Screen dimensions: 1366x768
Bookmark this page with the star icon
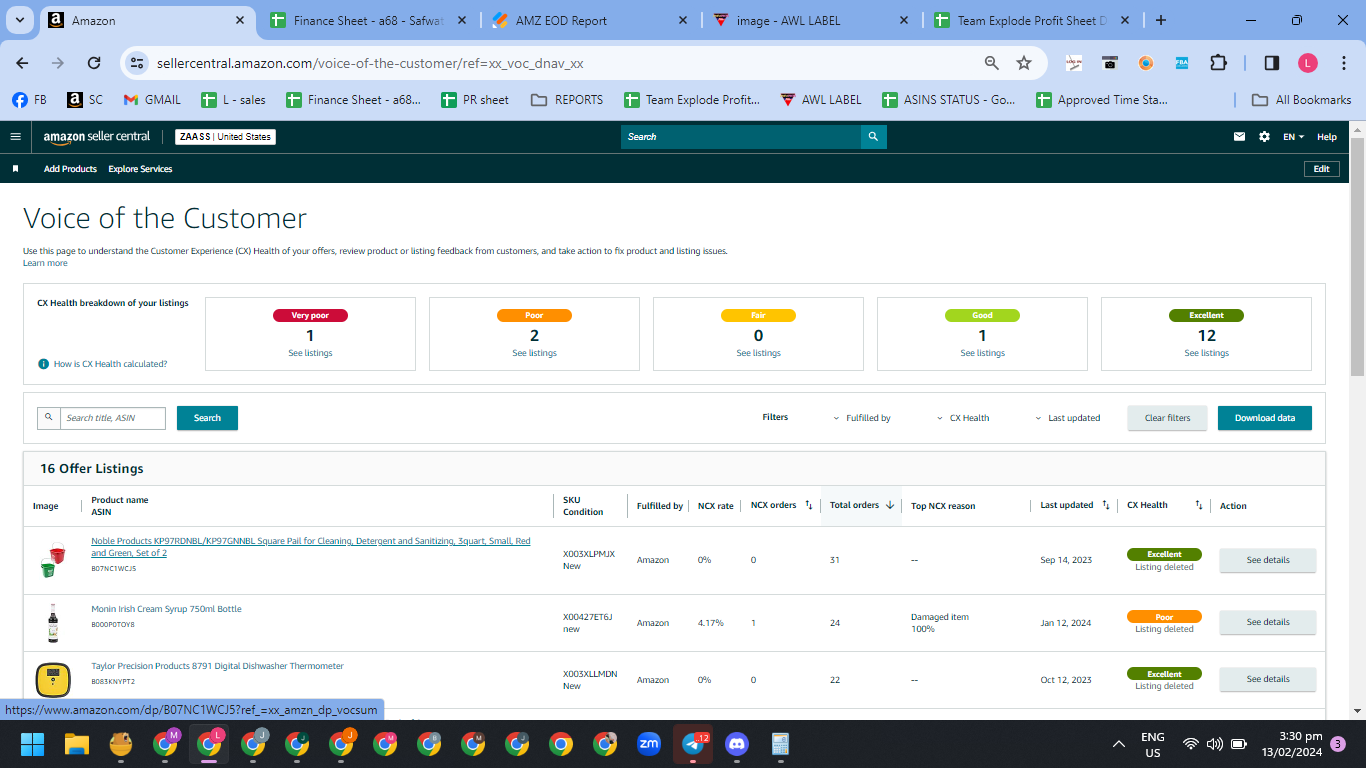pyautogui.click(x=1024, y=63)
